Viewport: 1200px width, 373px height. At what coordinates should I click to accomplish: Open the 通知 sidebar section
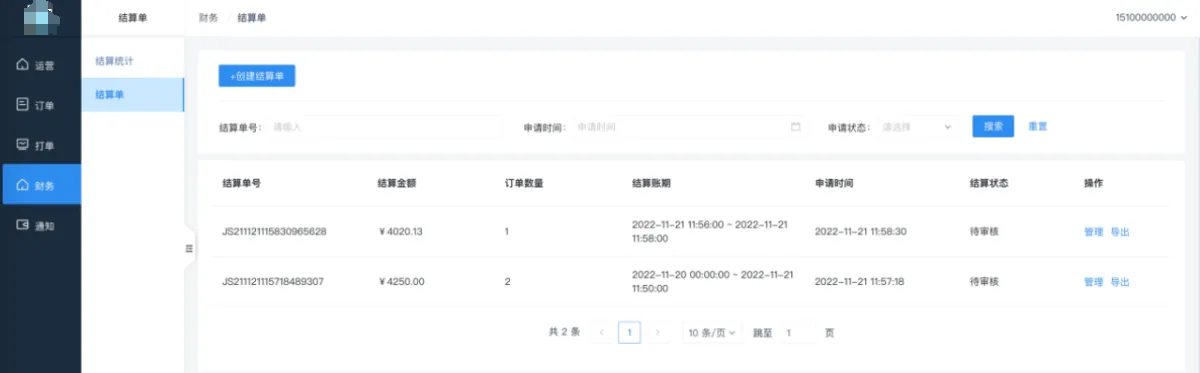click(40, 225)
